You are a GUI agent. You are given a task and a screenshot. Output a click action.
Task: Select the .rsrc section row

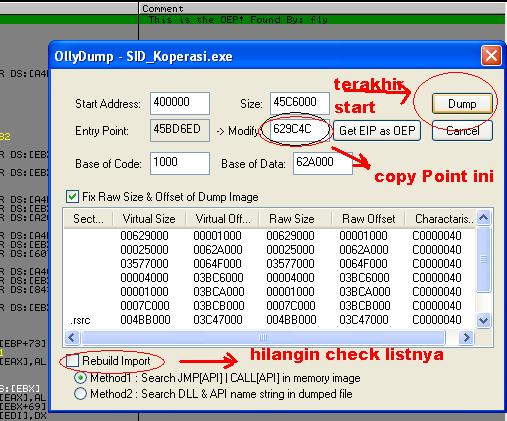269,320
